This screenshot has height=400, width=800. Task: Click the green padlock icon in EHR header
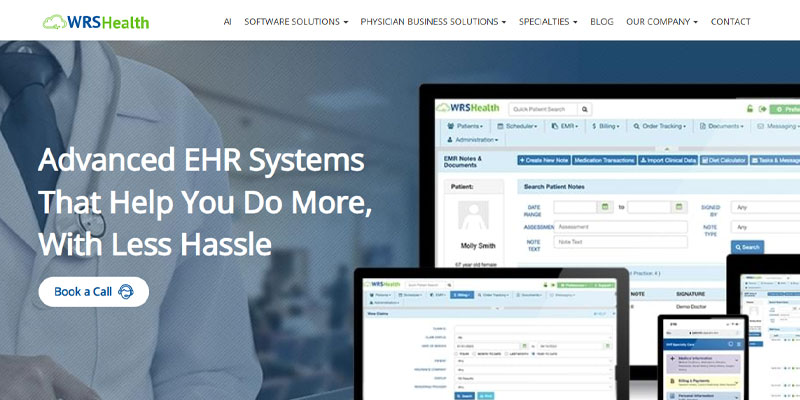[749, 109]
